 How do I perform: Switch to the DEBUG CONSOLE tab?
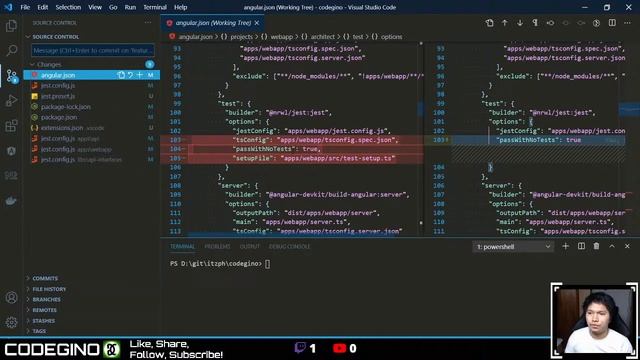click(289, 247)
